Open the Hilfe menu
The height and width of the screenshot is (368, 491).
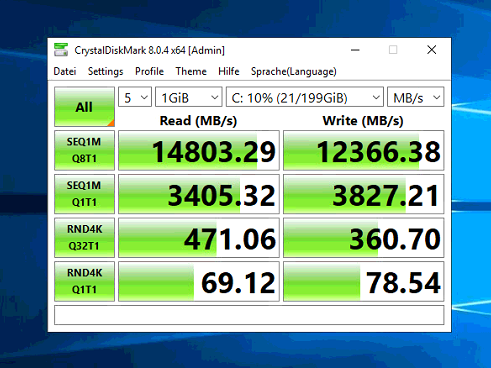click(229, 71)
